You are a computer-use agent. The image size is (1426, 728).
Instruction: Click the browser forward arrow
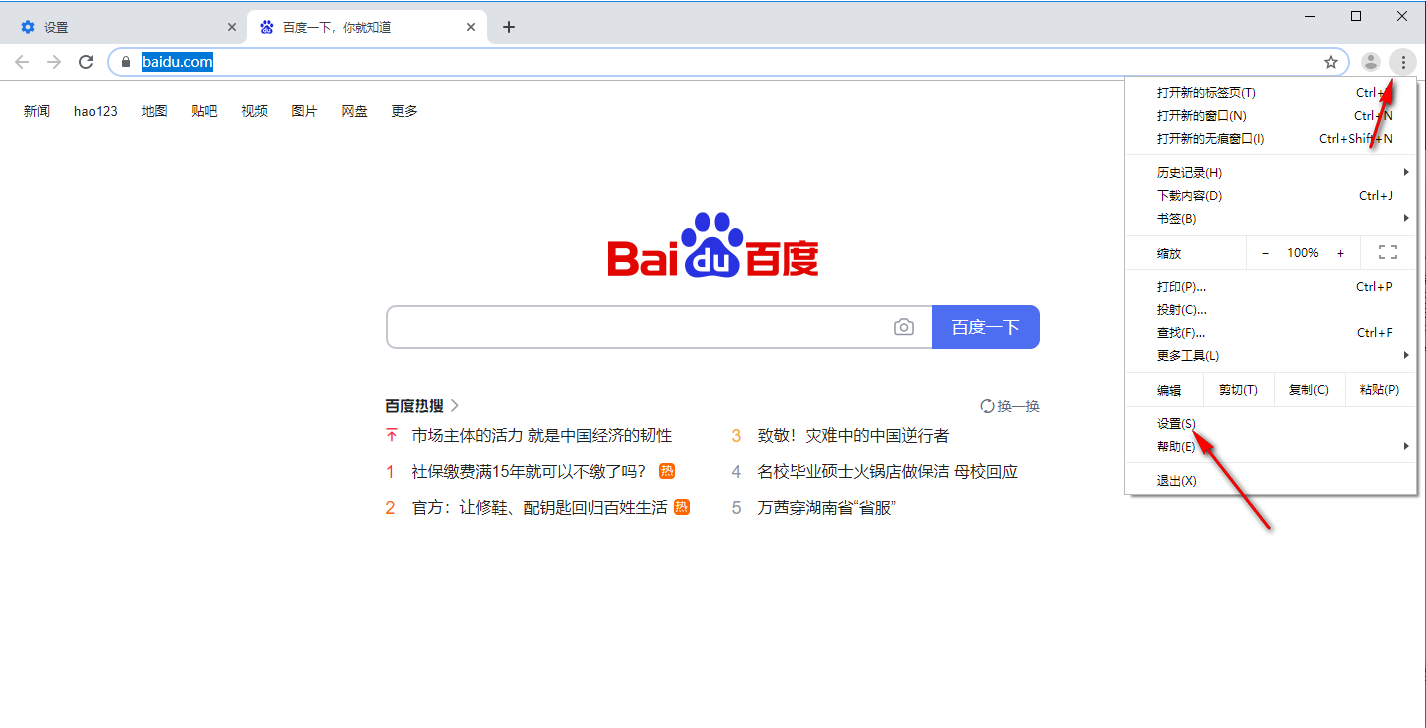[x=54, y=62]
